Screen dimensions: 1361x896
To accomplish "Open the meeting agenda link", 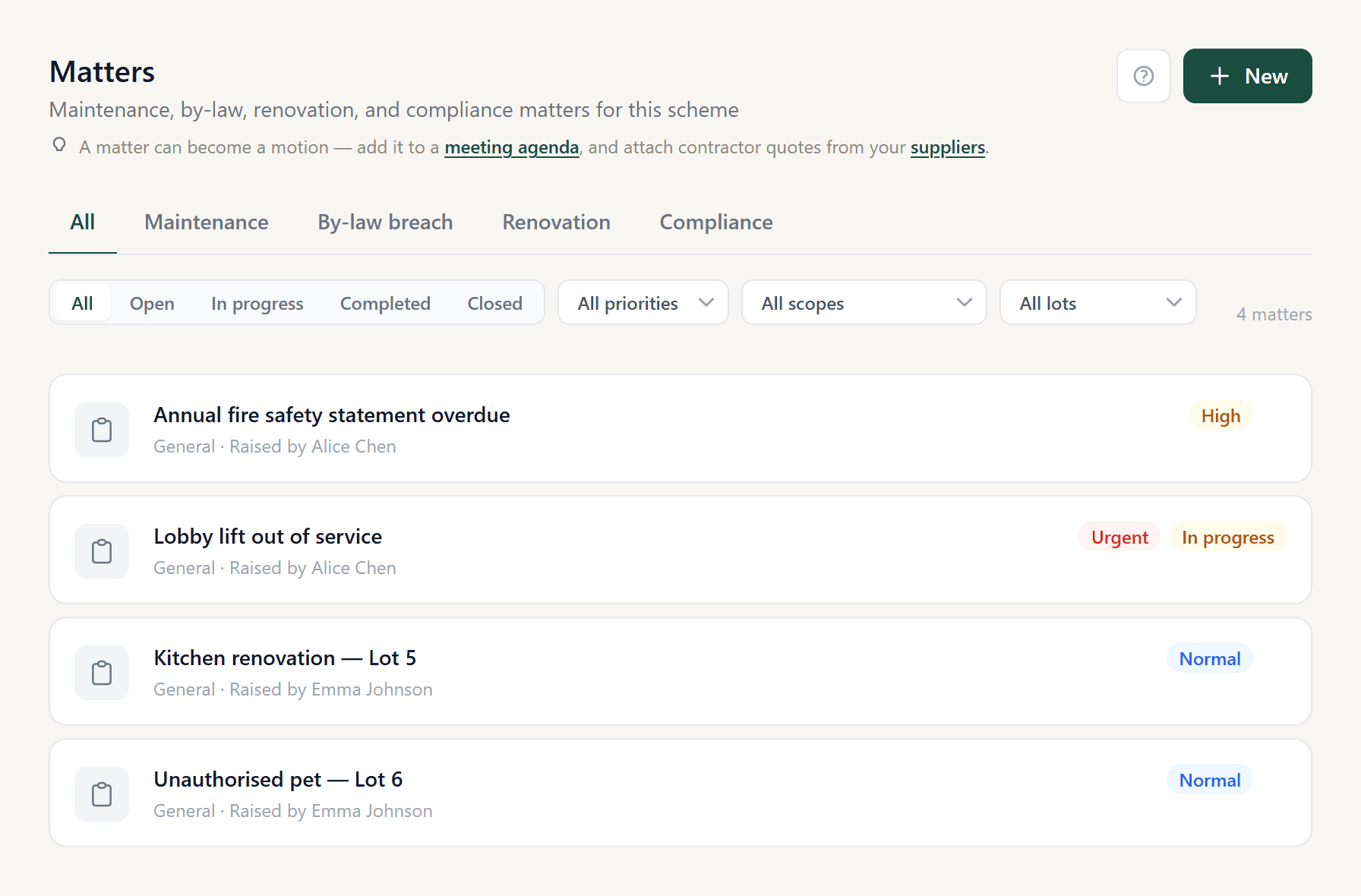I will (511, 147).
